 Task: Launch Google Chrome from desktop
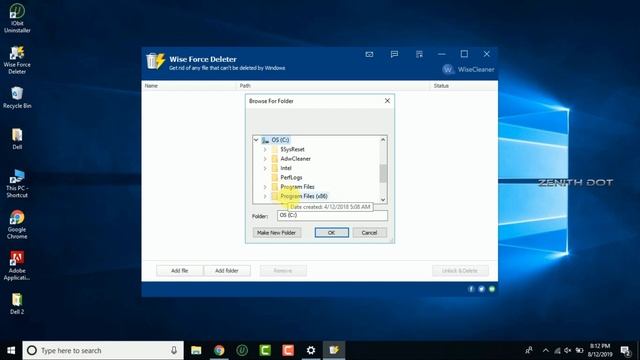[17, 224]
